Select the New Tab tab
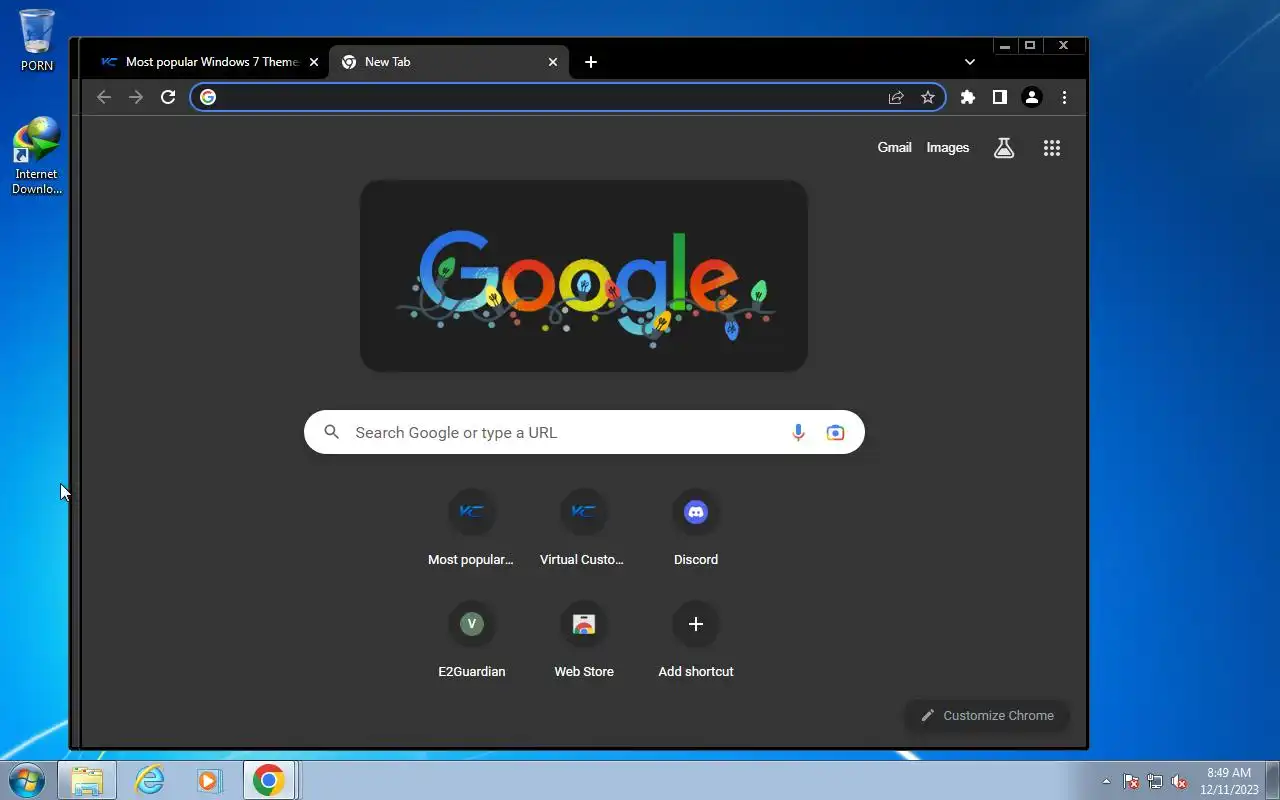Image resolution: width=1280 pixels, height=800 pixels. [x=449, y=62]
